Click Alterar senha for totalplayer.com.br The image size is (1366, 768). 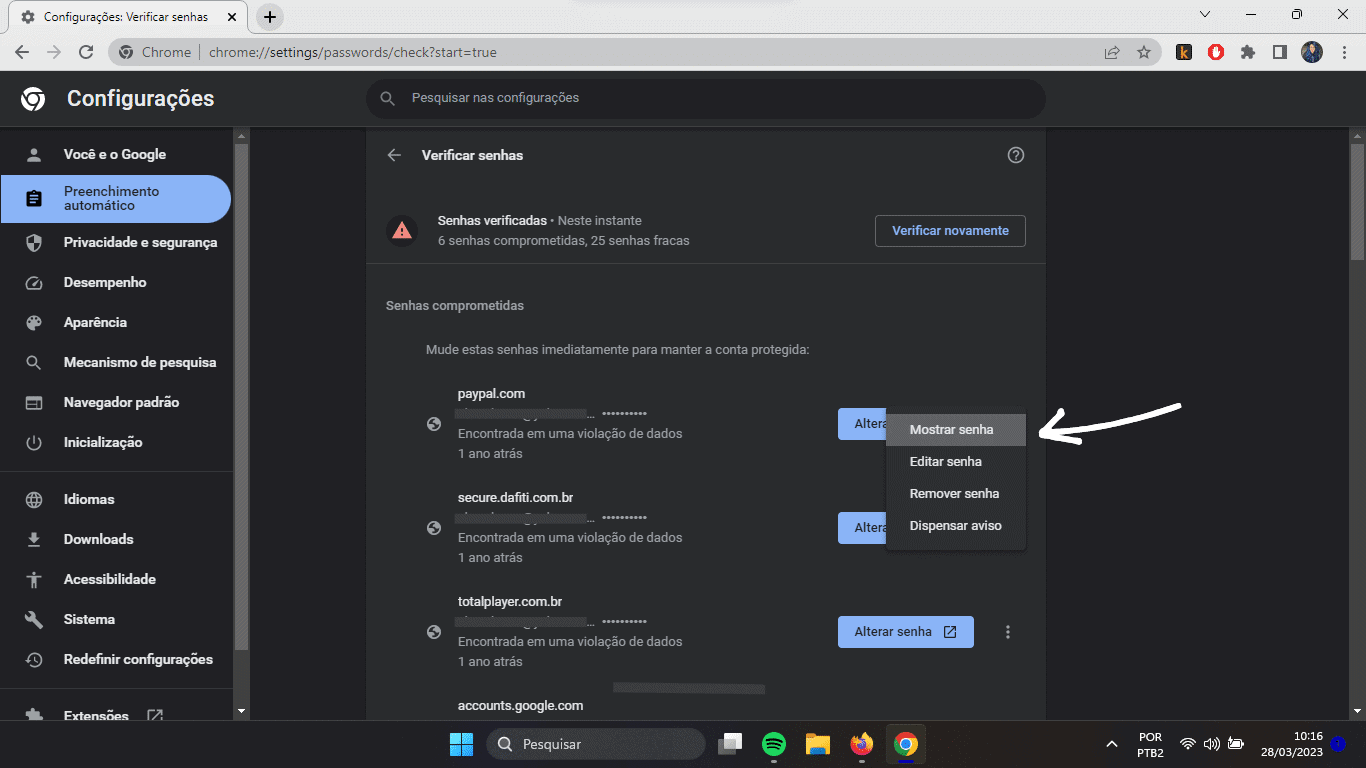click(905, 632)
